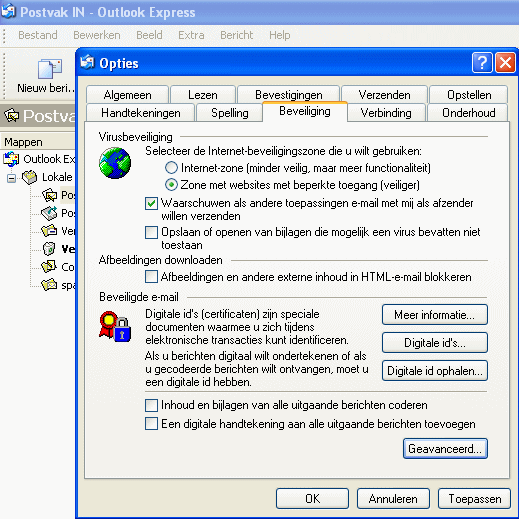Click the Meer informatie button
The width and height of the screenshot is (519, 519).
tap(435, 314)
